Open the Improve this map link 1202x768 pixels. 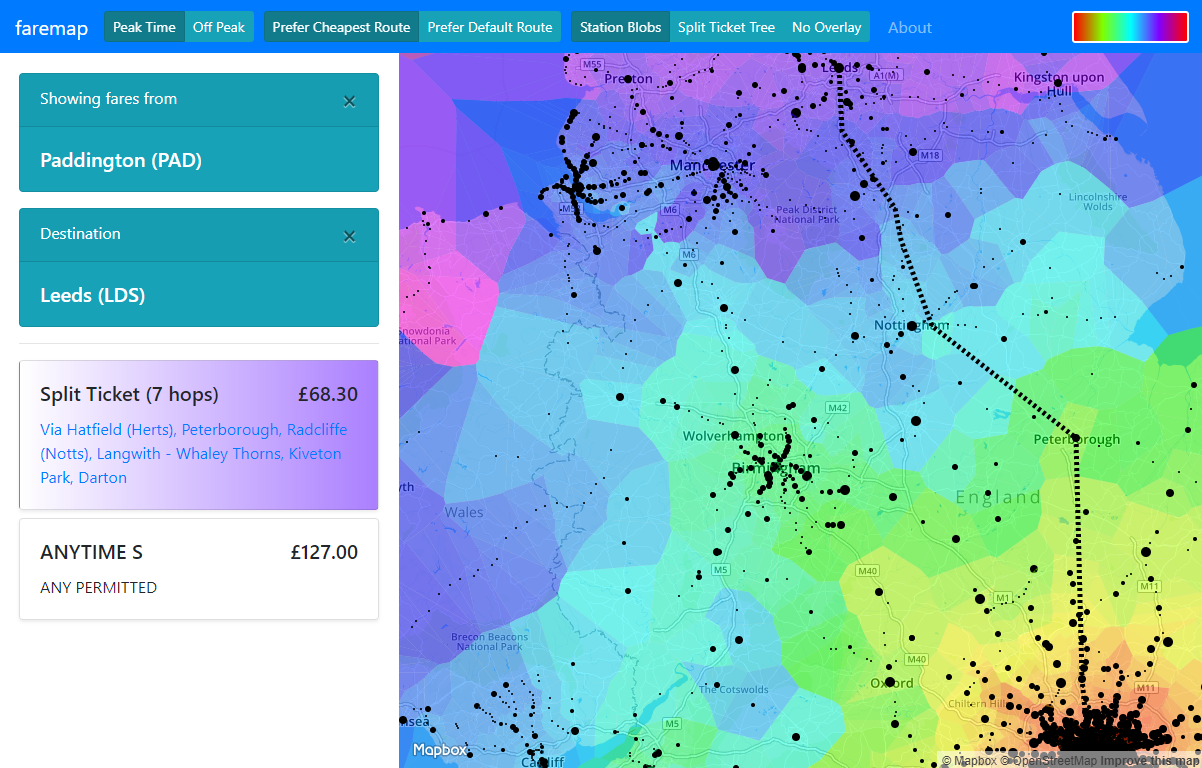(1150, 761)
